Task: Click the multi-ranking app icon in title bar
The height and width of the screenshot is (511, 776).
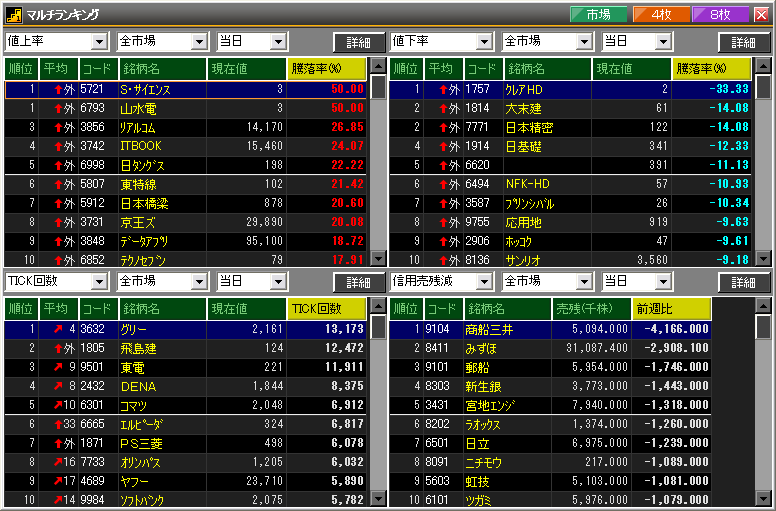Action: pos(13,15)
